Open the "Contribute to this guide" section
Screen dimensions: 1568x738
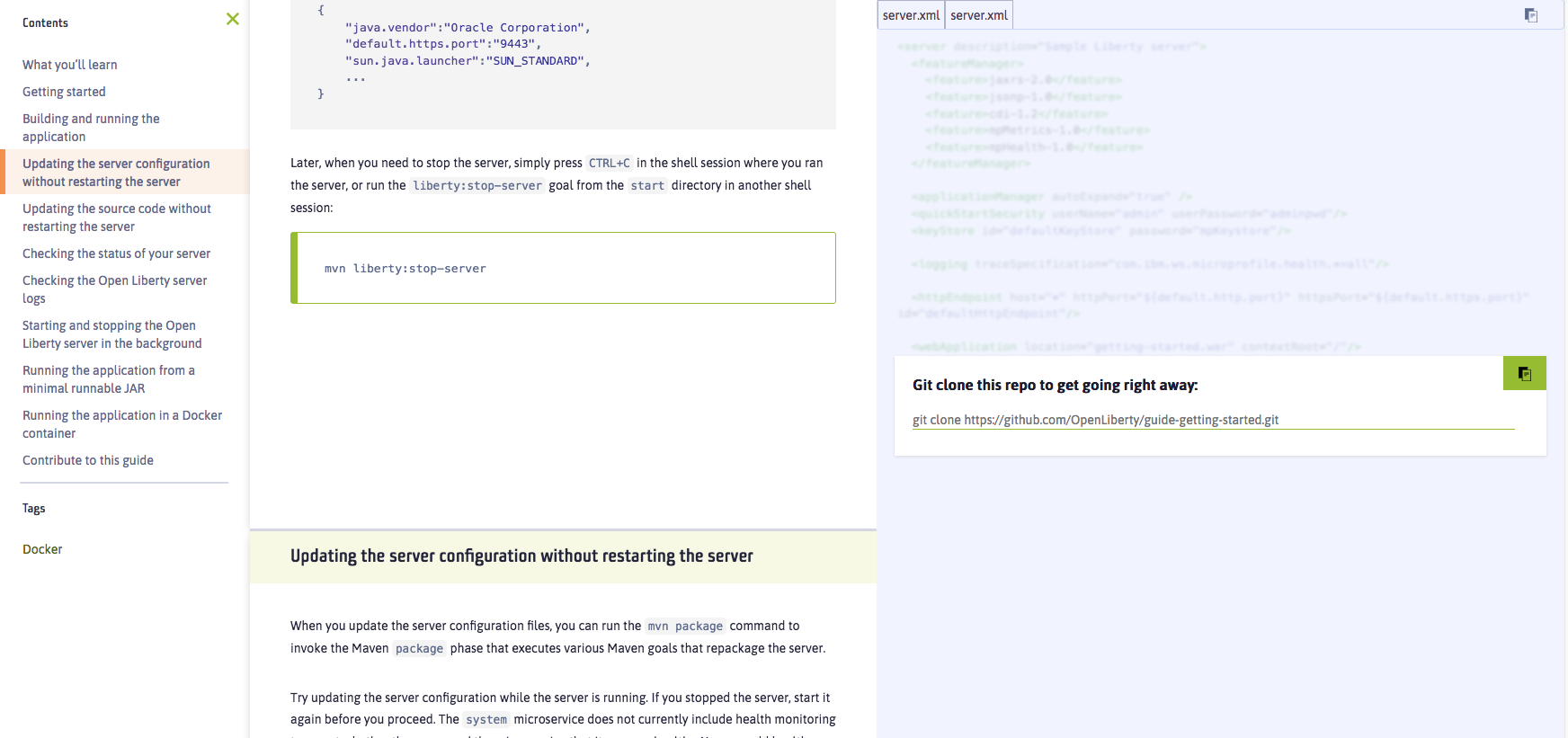coord(87,460)
